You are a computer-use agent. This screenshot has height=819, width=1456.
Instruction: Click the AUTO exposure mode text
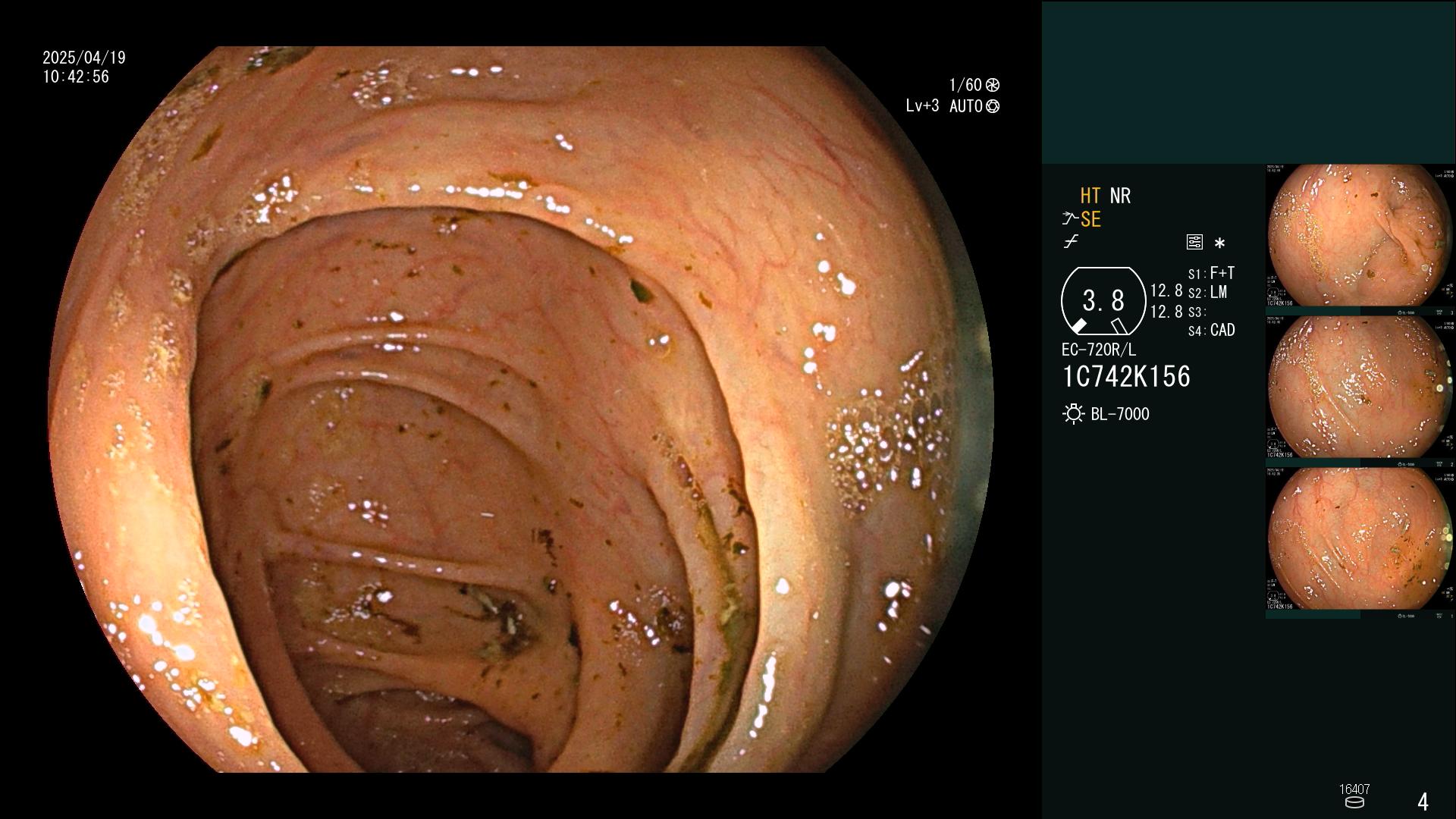[x=966, y=106]
